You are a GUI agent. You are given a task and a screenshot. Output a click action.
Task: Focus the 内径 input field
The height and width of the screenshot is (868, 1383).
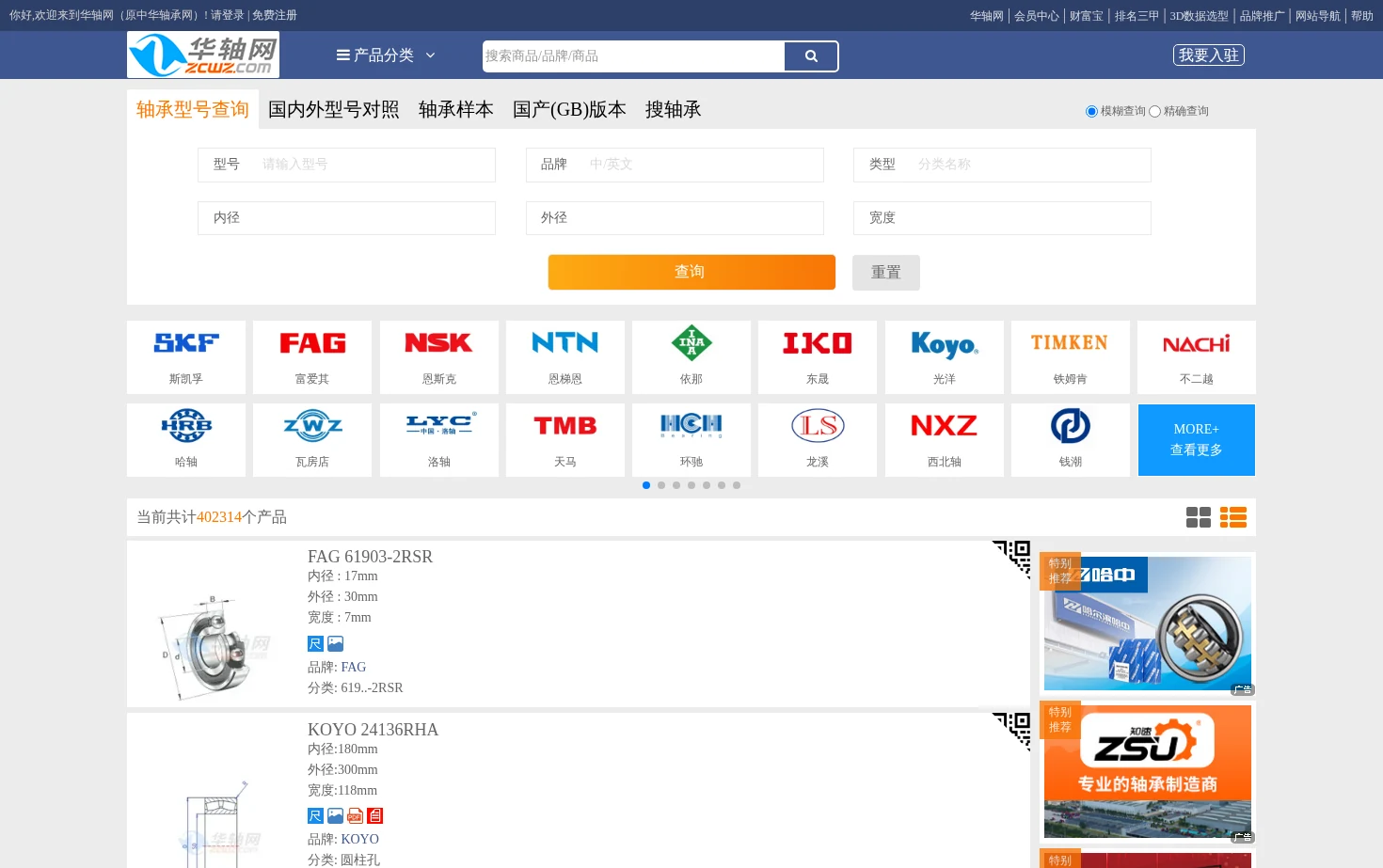(x=346, y=218)
